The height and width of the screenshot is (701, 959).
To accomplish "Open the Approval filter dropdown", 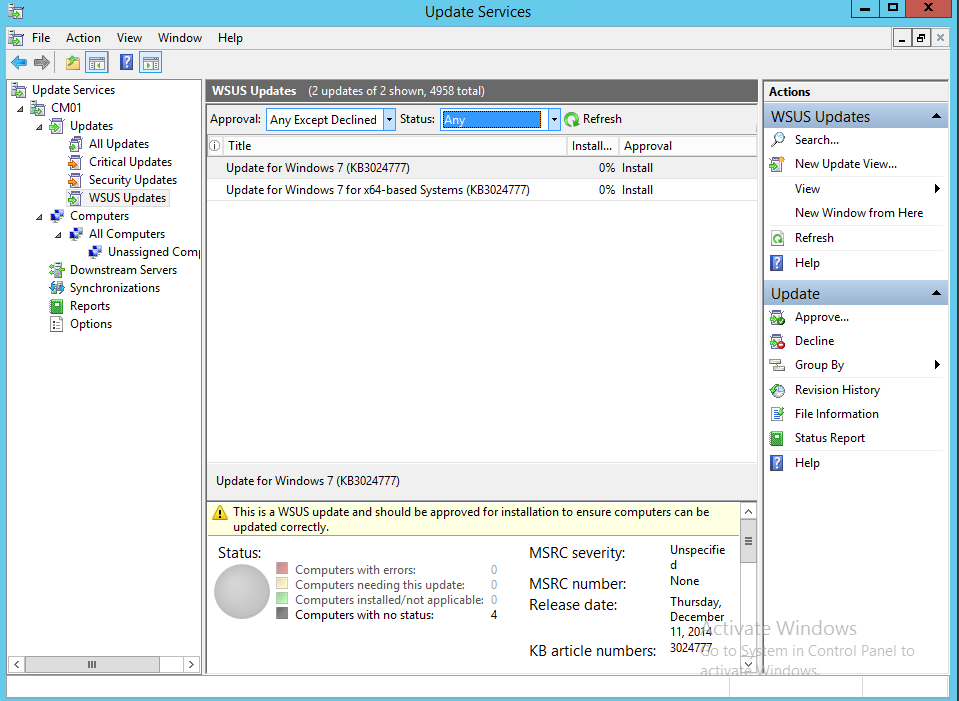I will click(x=389, y=119).
